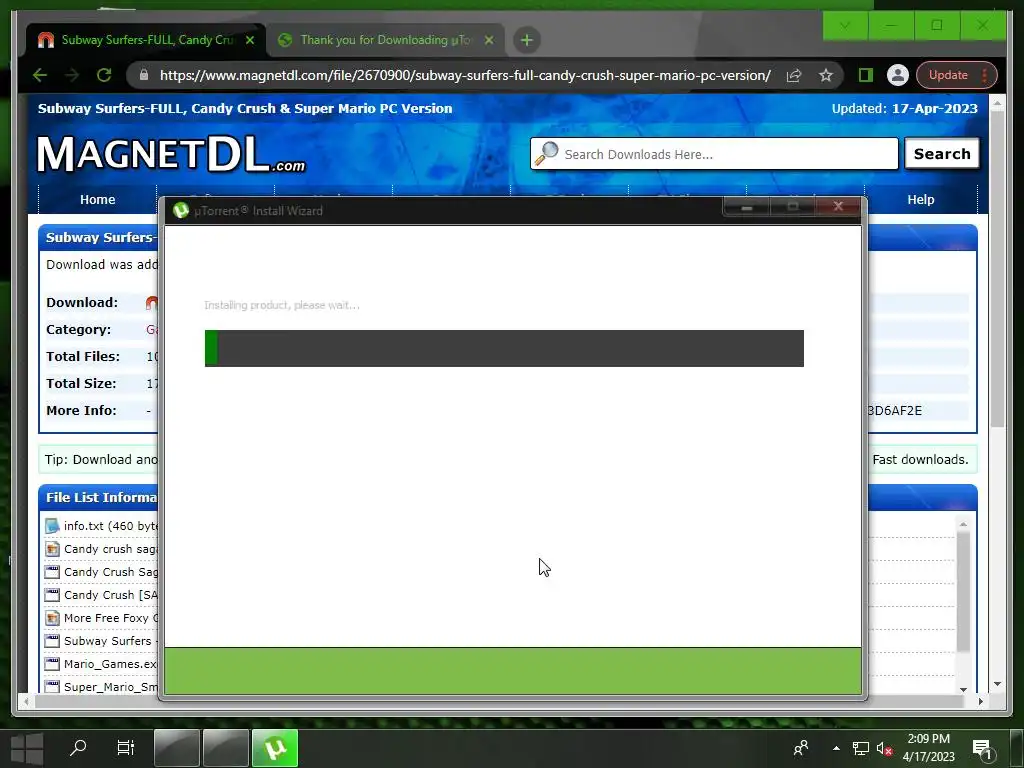Close the µTorrent Install Wizard

coord(839,206)
